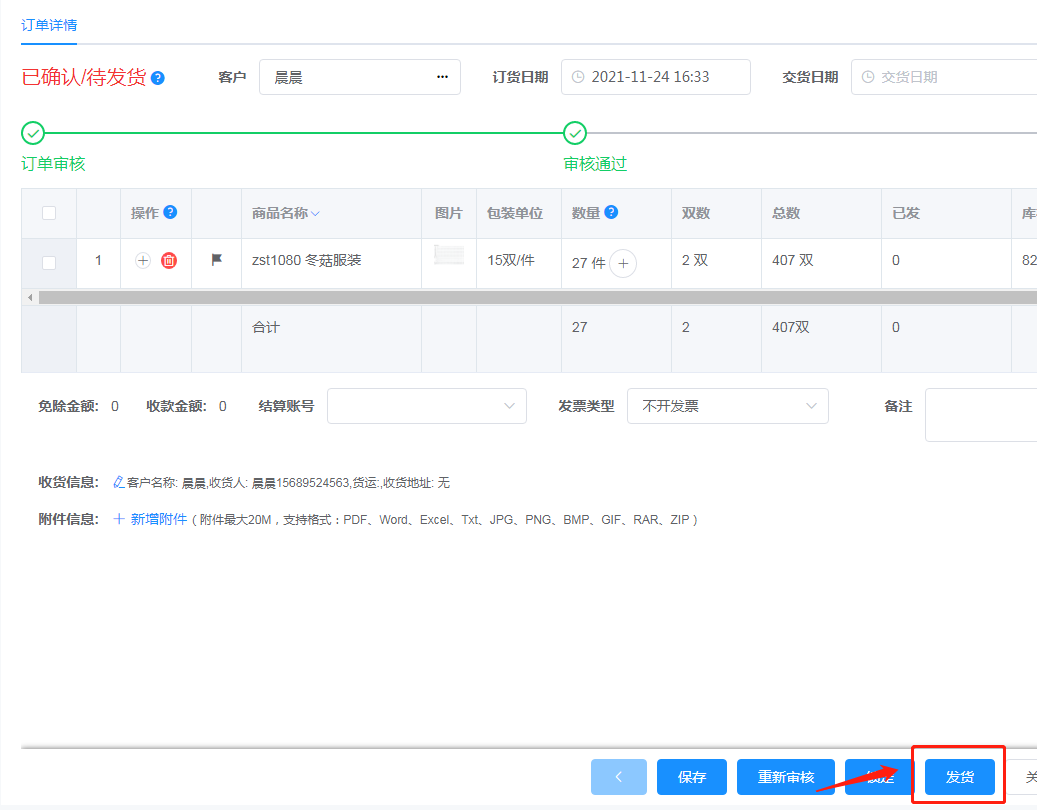The height and width of the screenshot is (810, 1037).
Task: Open the 结算账号 dropdown
Action: click(426, 406)
